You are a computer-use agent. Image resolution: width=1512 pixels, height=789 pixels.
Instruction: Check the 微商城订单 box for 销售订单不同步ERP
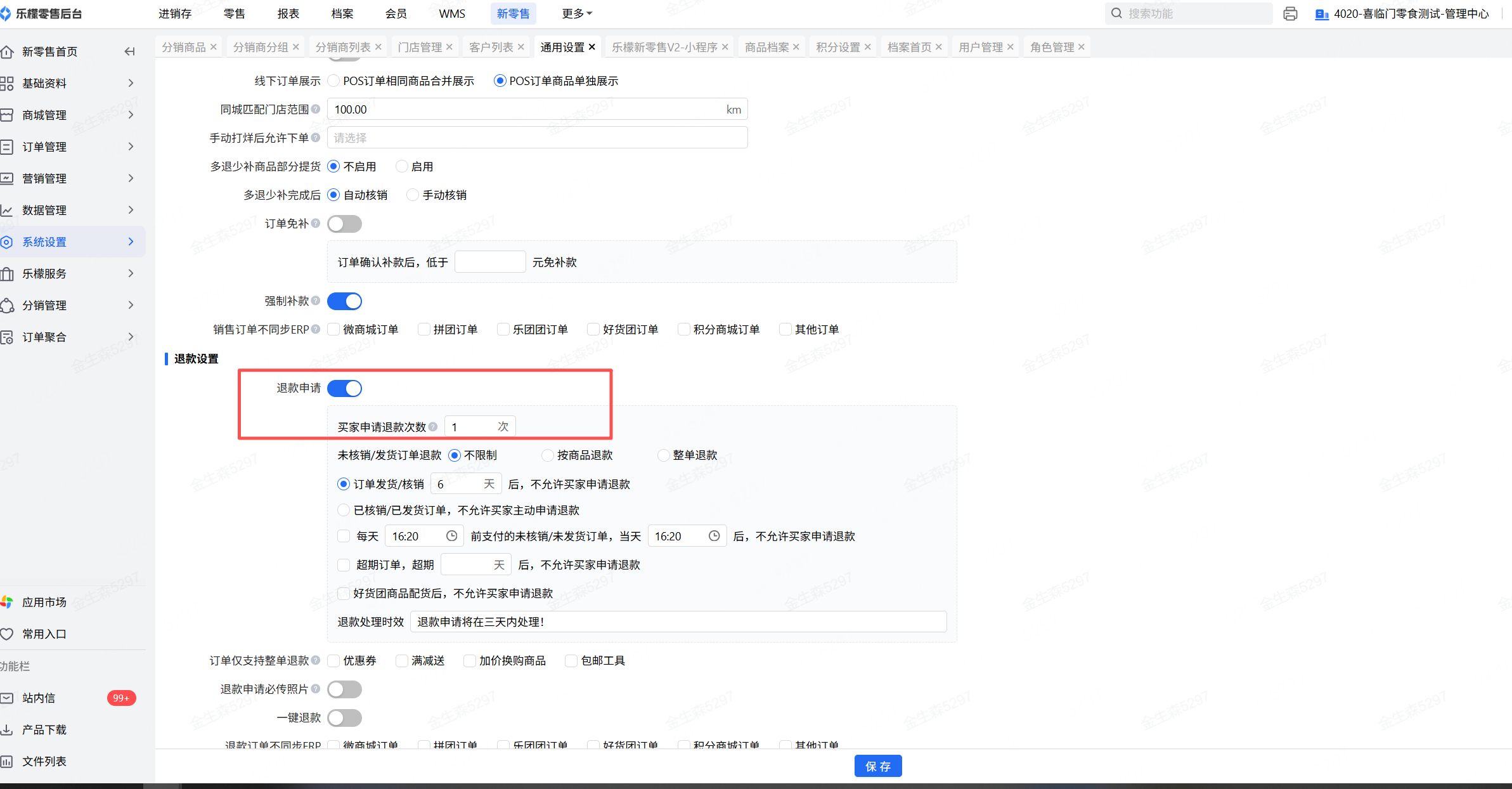(334, 329)
